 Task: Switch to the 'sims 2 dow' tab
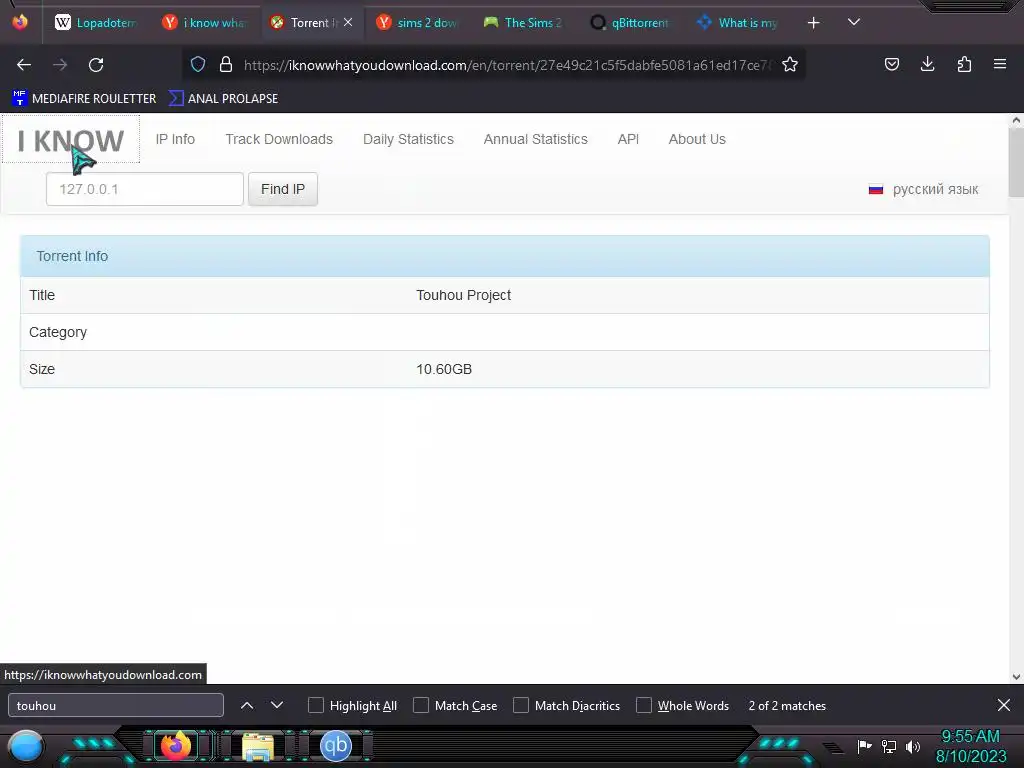pyautogui.click(x=419, y=23)
